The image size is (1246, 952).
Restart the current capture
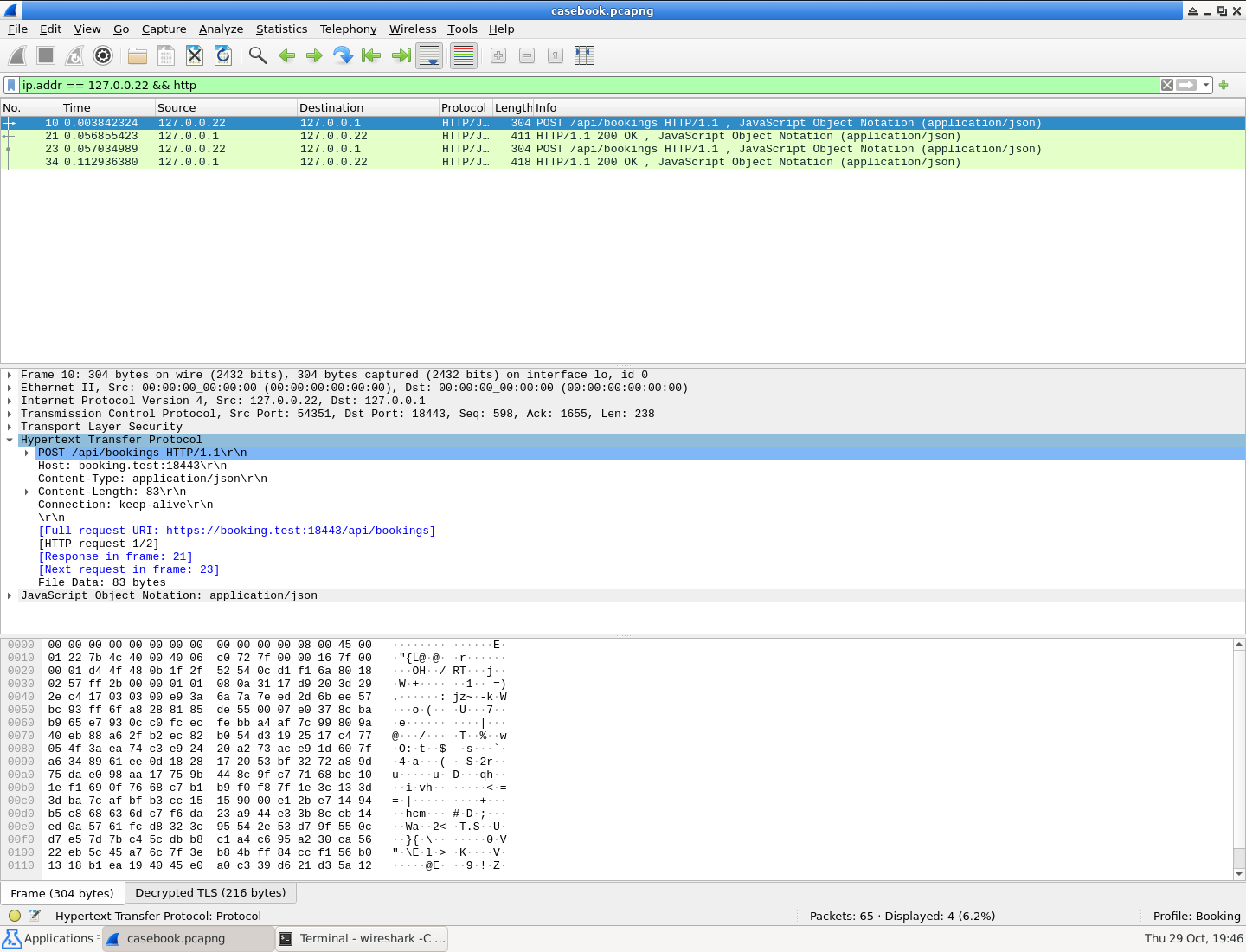point(74,56)
